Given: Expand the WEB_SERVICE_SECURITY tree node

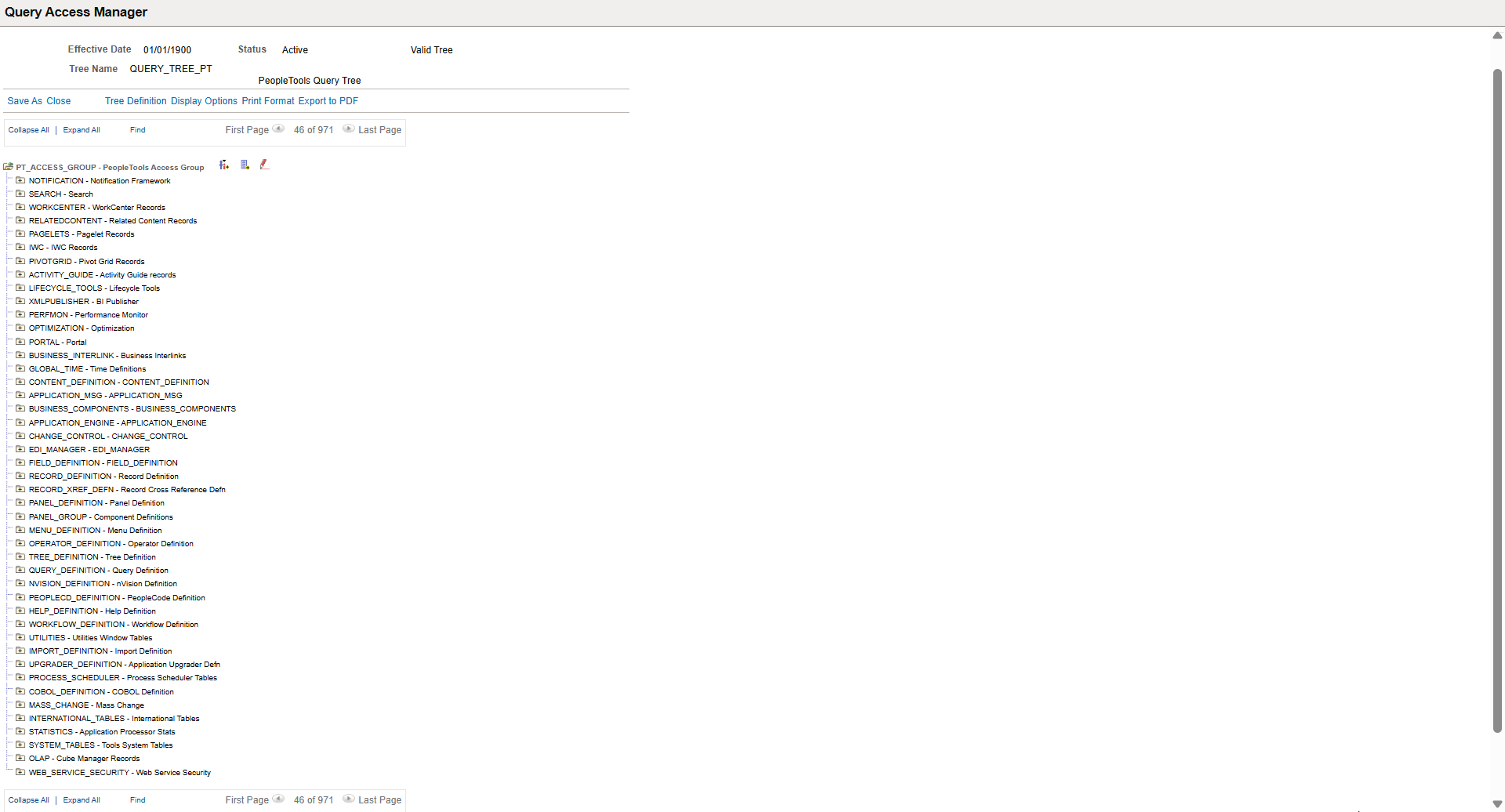Looking at the screenshot, I should click(20, 771).
